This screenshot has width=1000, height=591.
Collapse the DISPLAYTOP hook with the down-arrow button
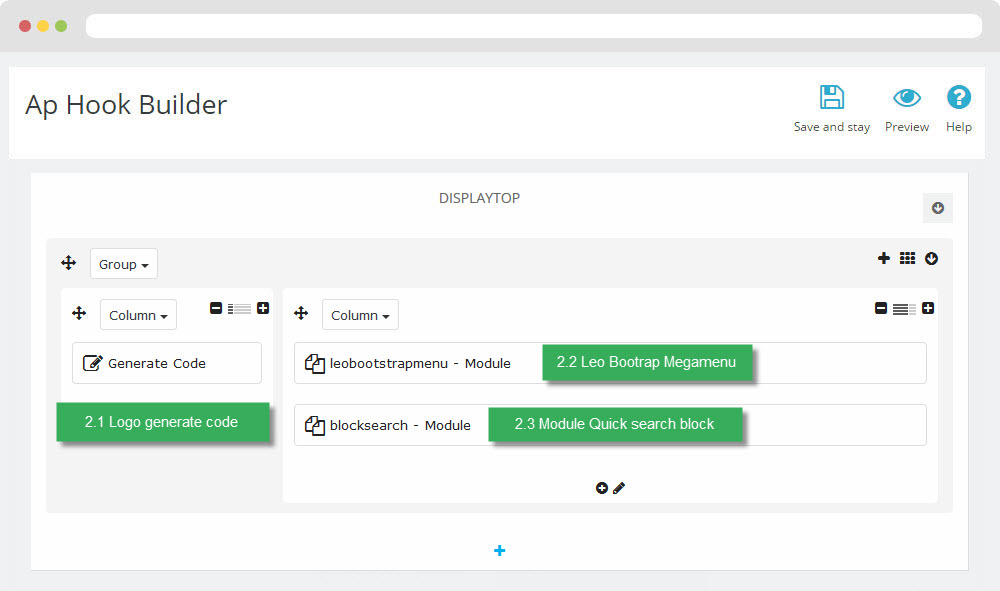point(938,208)
